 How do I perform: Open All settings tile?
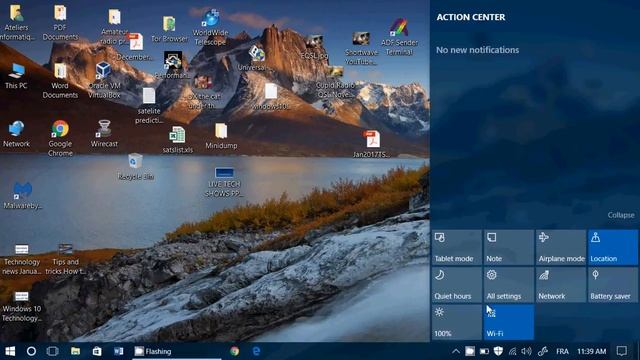[x=509, y=285]
